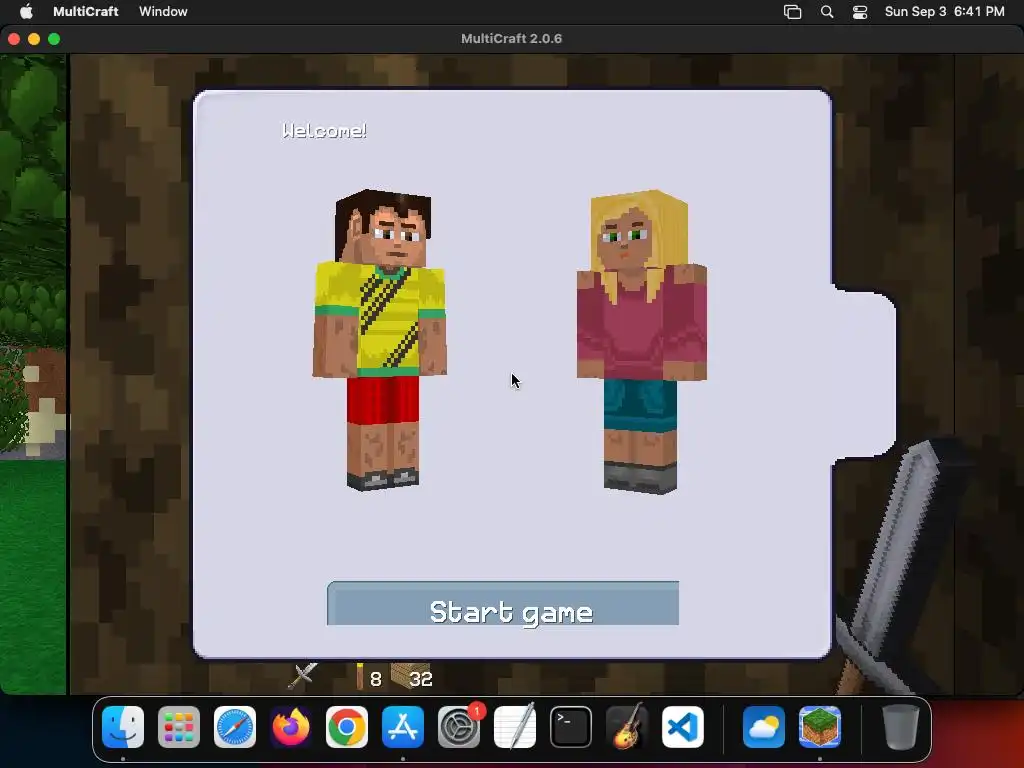The width and height of the screenshot is (1024, 768).
Task: Click the MultiCraft grass block Dock icon
Action: pyautogui.click(x=820, y=727)
